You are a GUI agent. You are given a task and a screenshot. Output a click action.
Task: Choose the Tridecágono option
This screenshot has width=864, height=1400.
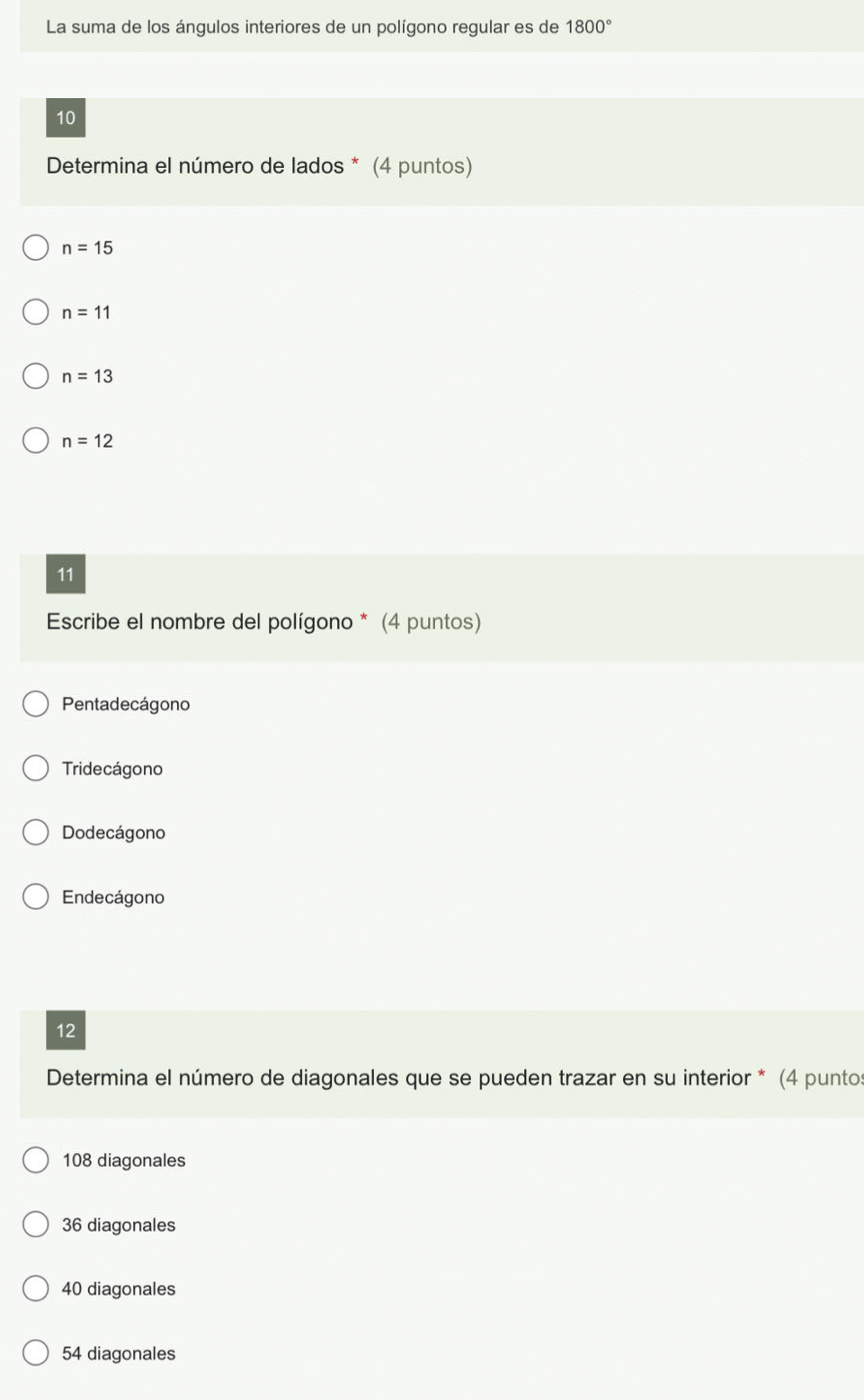pos(35,768)
